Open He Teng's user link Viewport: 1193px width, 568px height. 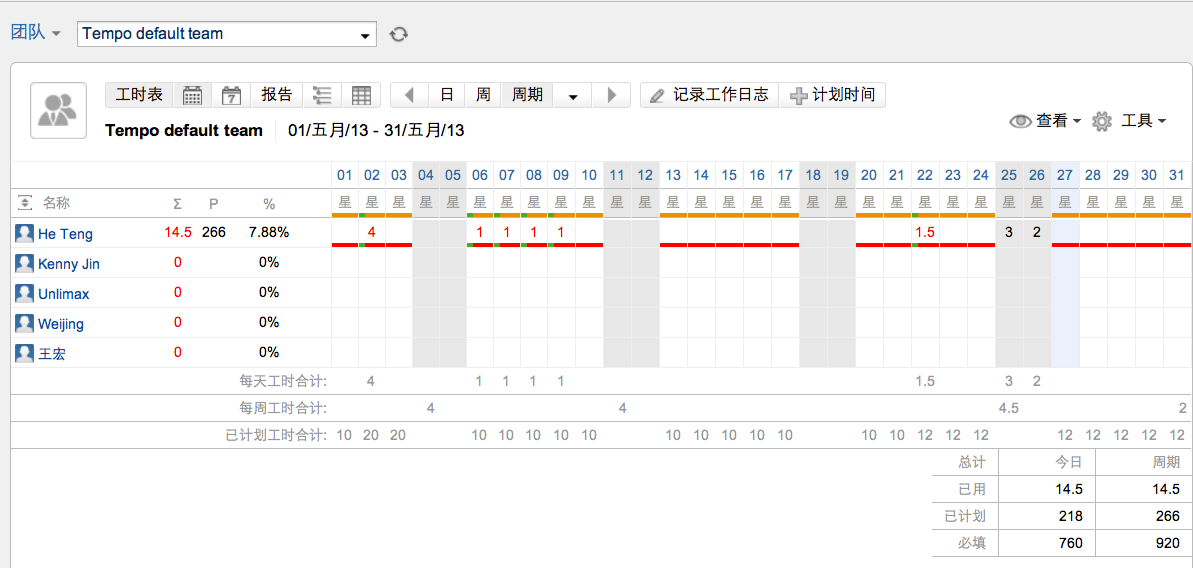65,234
